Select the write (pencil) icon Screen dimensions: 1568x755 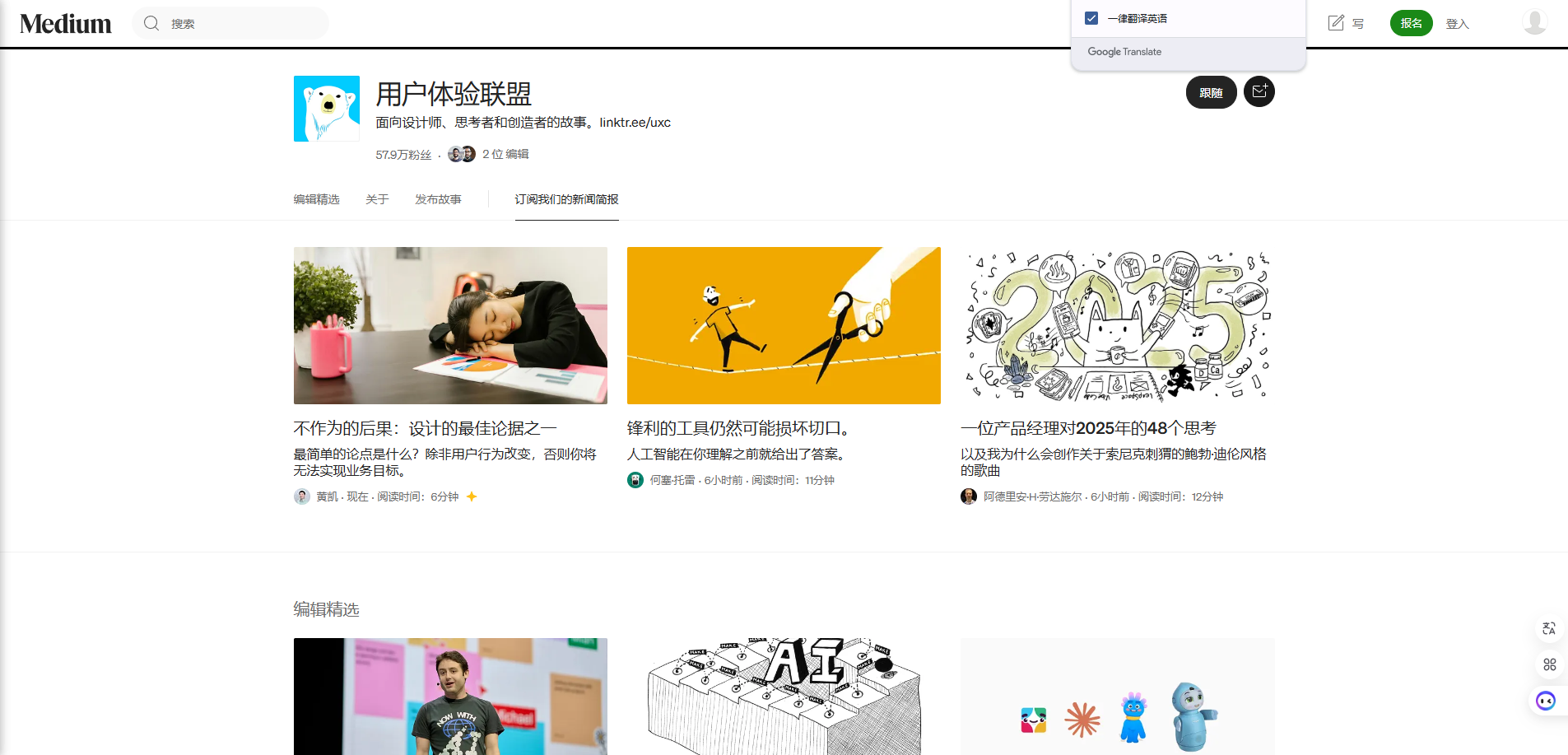(x=1335, y=23)
